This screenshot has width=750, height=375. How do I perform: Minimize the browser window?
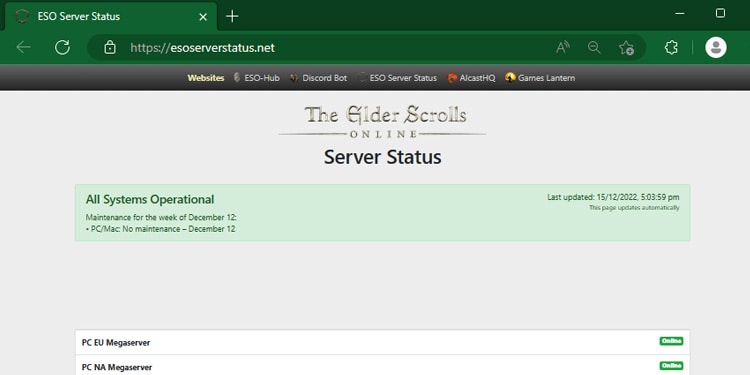(x=679, y=14)
